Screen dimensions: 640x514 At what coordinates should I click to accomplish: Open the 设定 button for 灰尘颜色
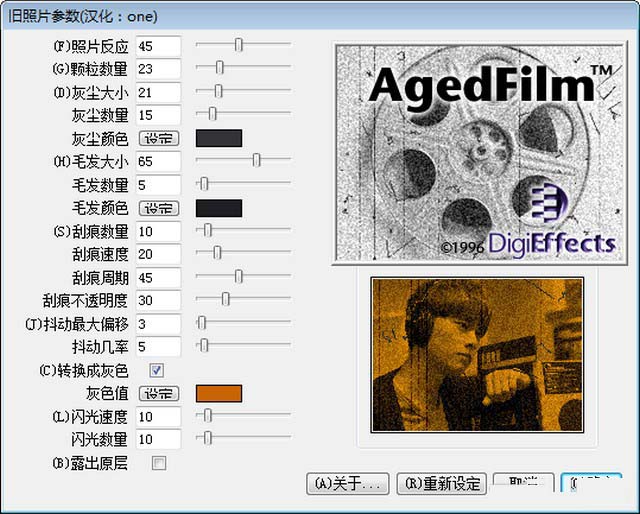[x=159, y=139]
